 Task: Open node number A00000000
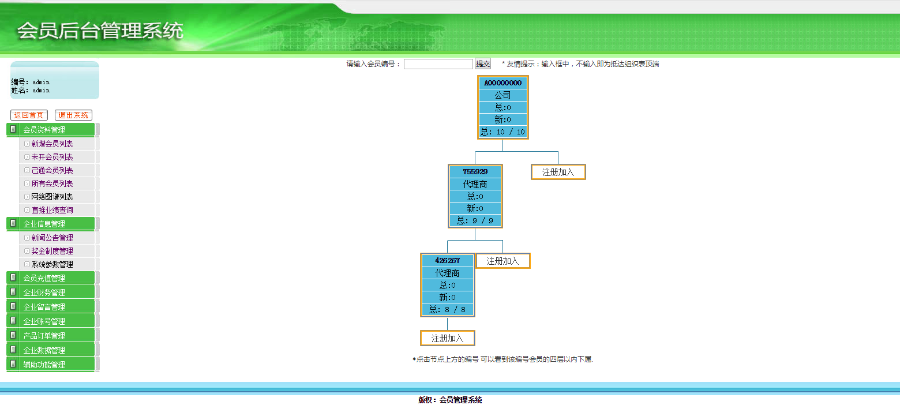[x=503, y=83]
